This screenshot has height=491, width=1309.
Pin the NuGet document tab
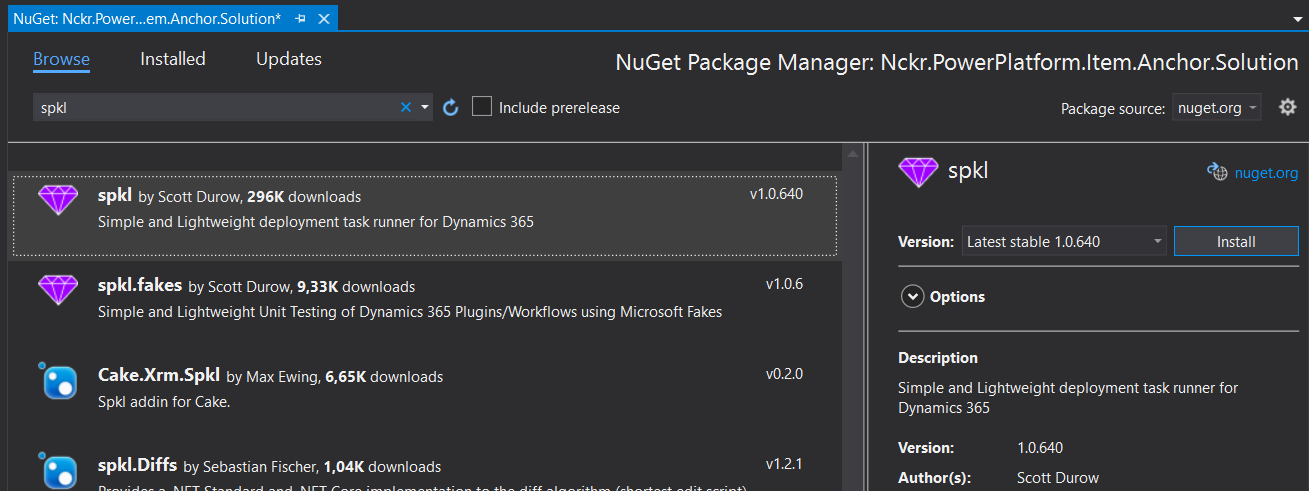coord(301,18)
